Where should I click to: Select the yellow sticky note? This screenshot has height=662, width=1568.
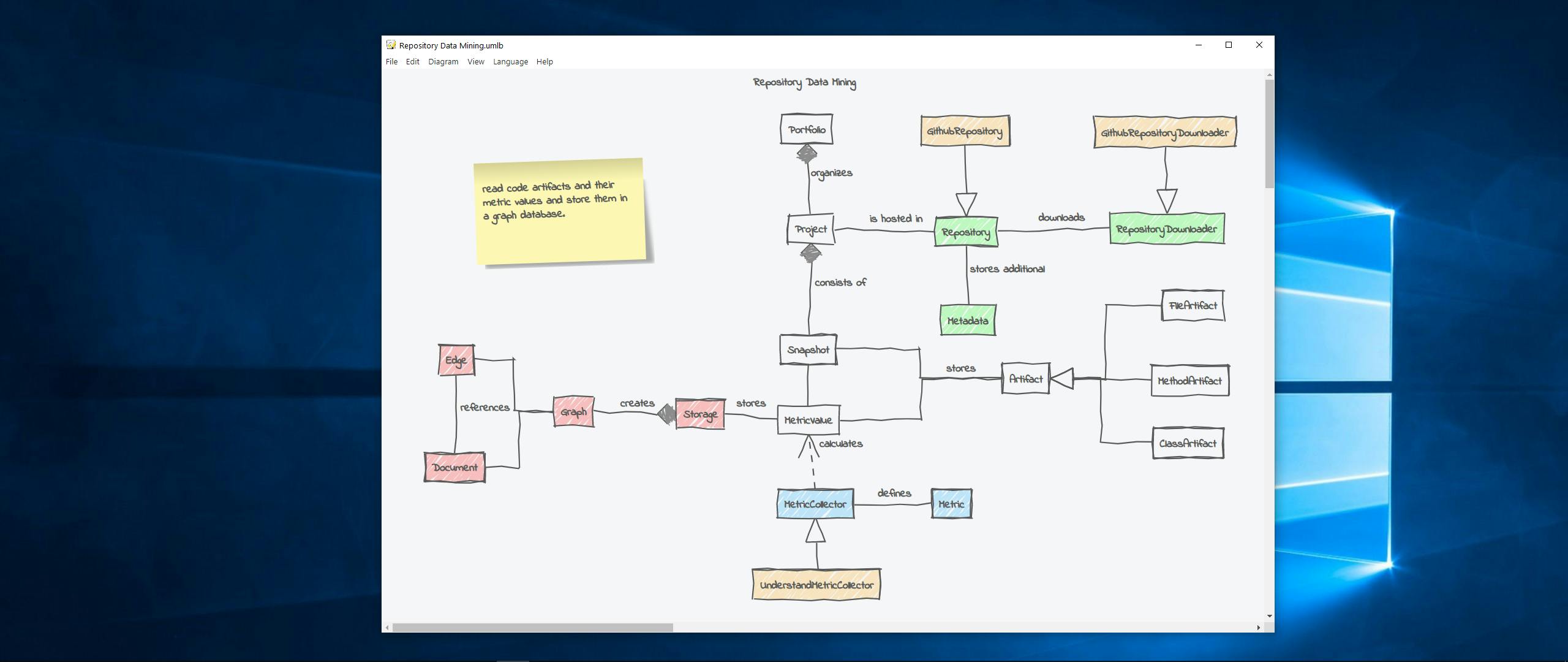pyautogui.click(x=560, y=211)
